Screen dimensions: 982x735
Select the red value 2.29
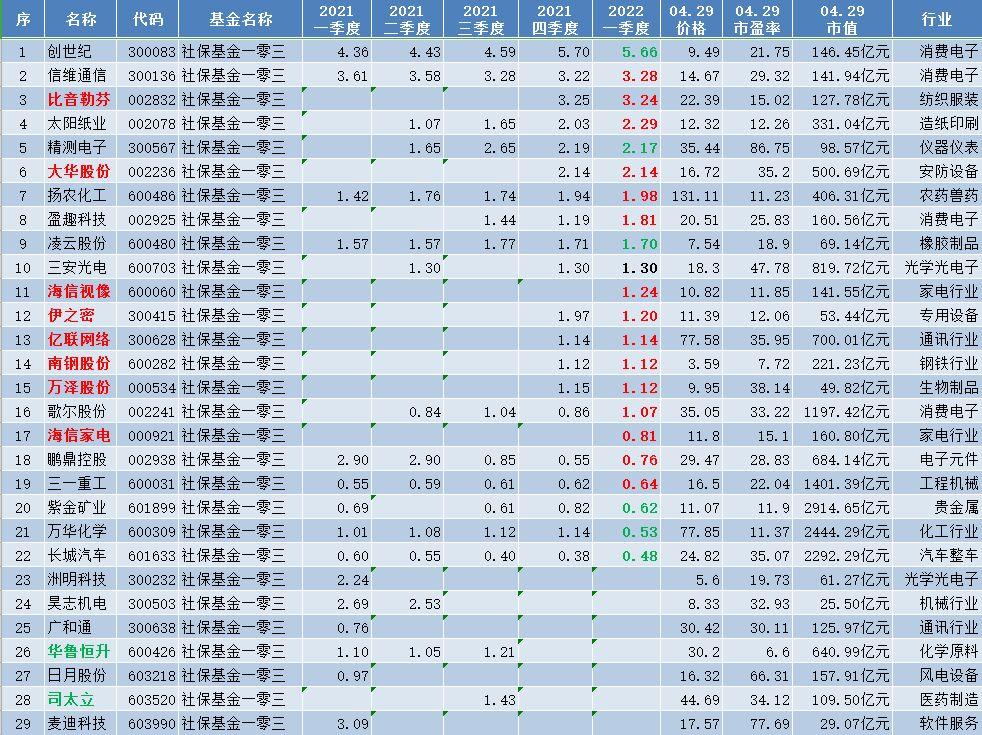coord(639,124)
